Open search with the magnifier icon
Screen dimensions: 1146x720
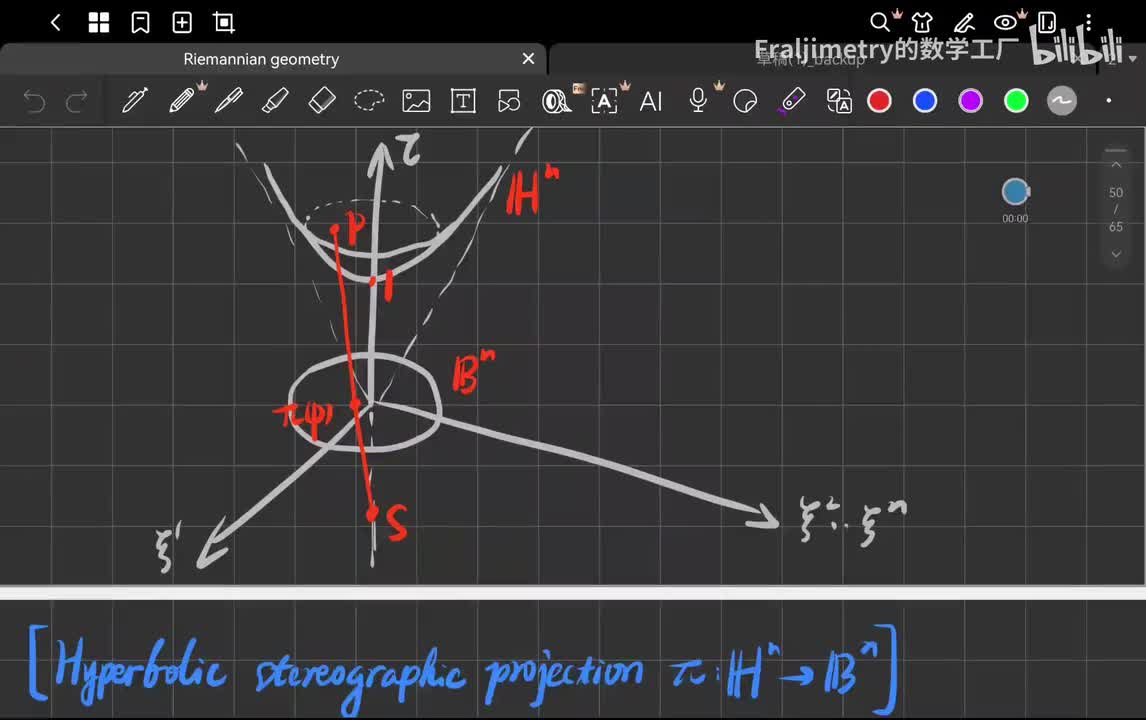[x=880, y=23]
